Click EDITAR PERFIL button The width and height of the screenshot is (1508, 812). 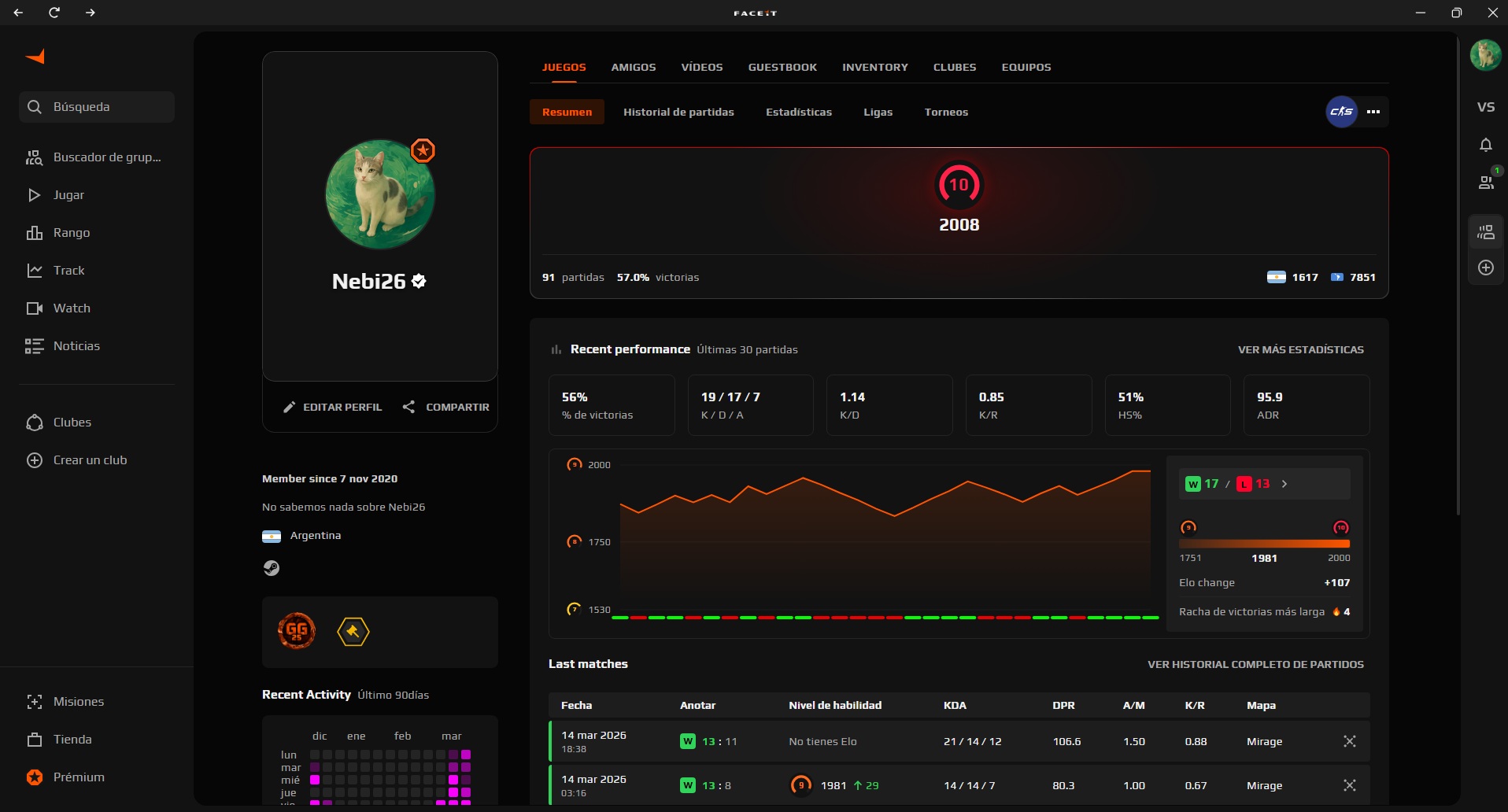[x=332, y=407]
